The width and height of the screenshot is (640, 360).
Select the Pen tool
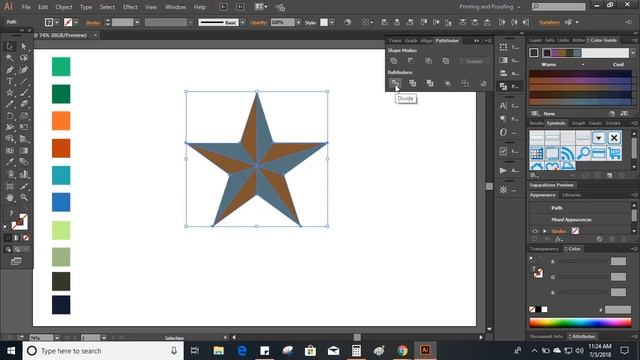pos(10,70)
